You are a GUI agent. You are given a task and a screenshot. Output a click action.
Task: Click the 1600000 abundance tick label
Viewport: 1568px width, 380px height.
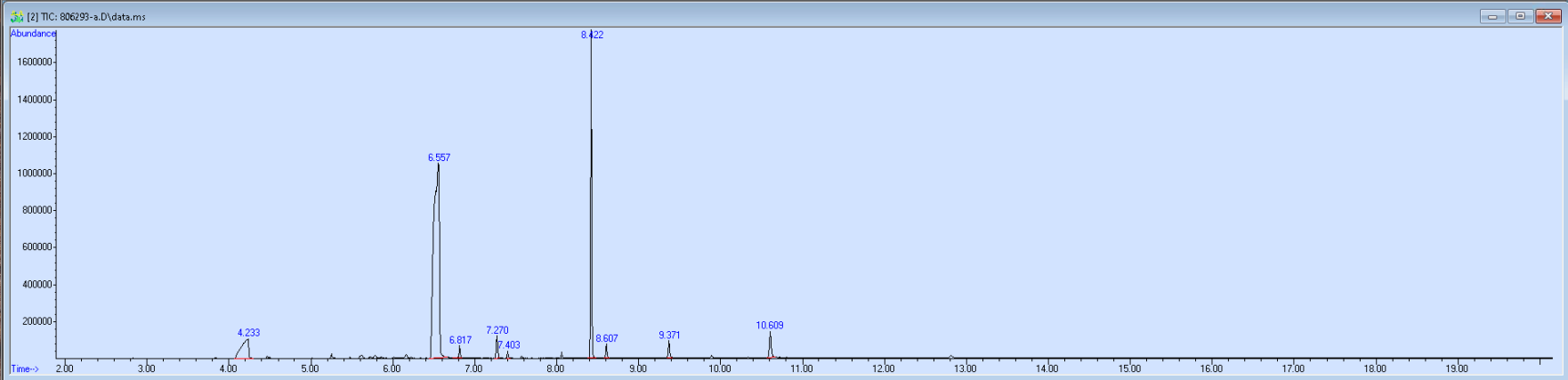click(x=34, y=62)
